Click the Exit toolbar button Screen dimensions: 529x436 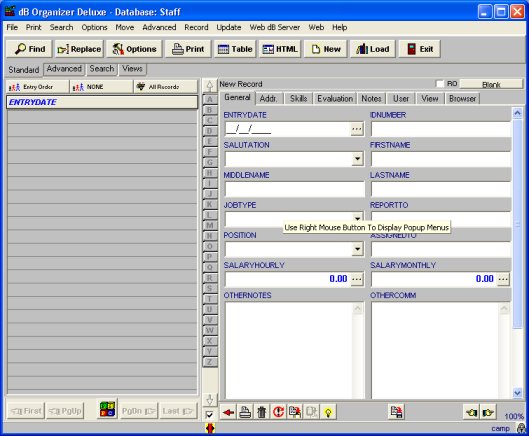click(x=420, y=49)
